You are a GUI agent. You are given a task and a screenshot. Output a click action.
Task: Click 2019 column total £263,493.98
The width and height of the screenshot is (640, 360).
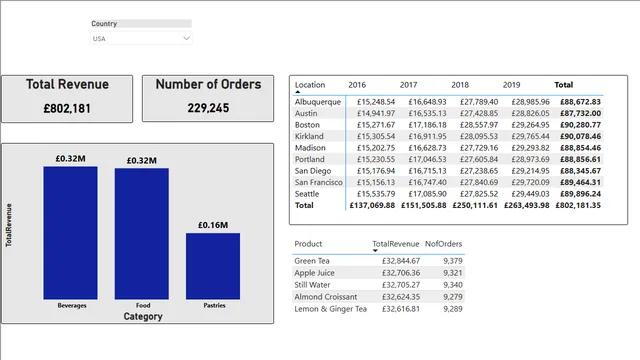[527, 205]
